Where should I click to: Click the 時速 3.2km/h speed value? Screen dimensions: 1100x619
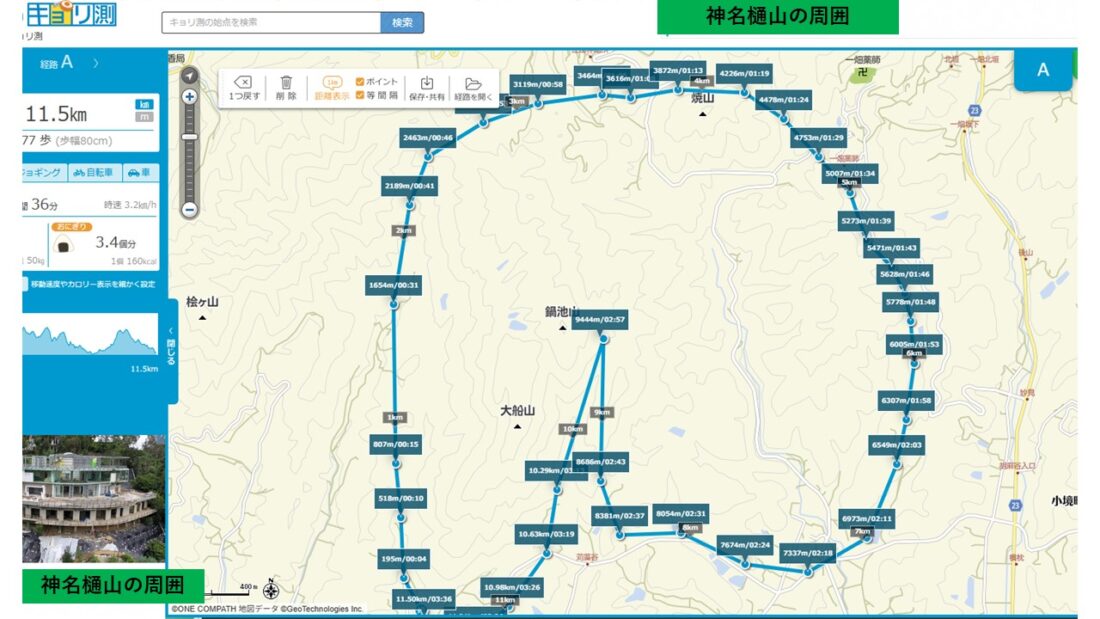(x=130, y=205)
